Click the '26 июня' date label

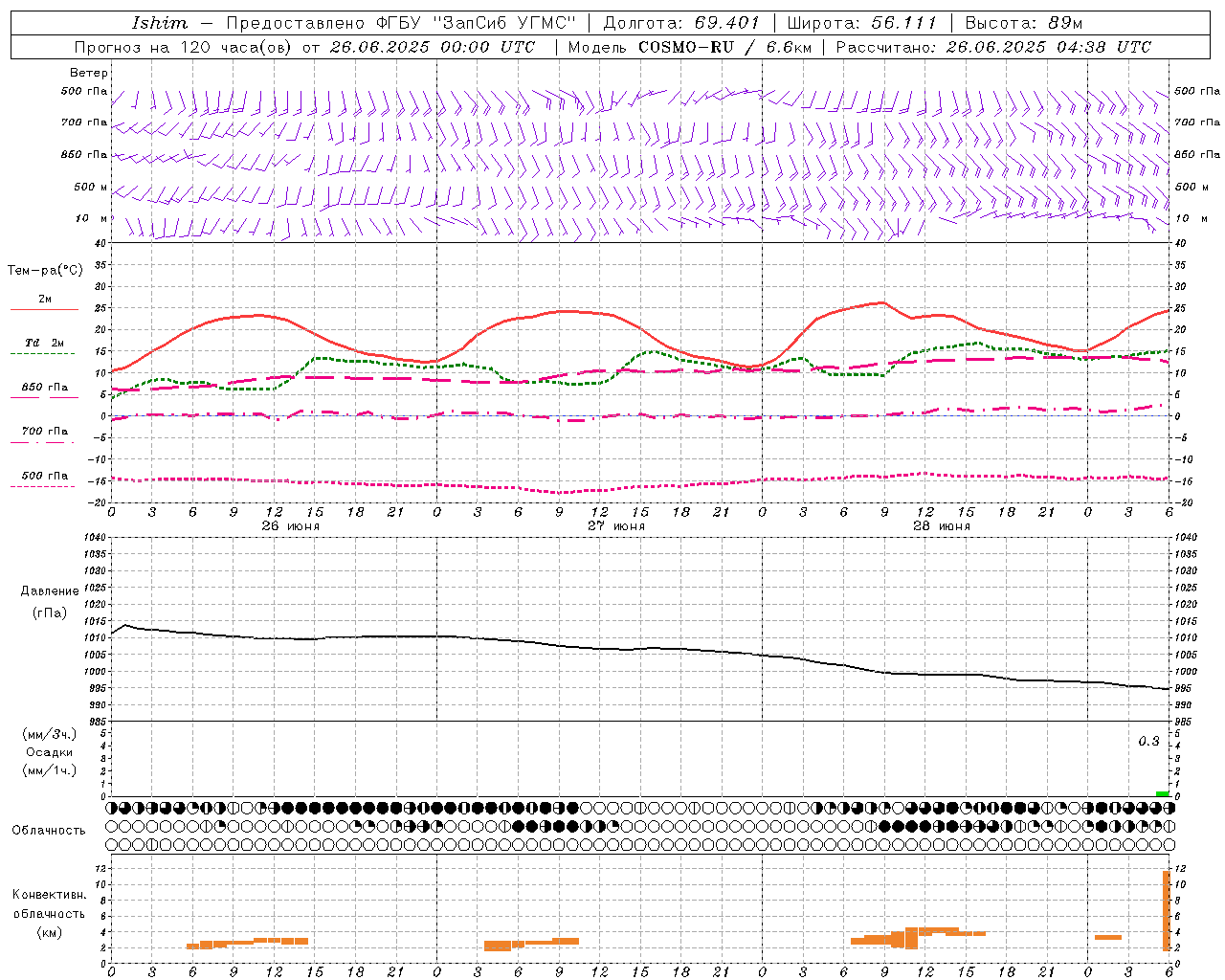click(290, 526)
